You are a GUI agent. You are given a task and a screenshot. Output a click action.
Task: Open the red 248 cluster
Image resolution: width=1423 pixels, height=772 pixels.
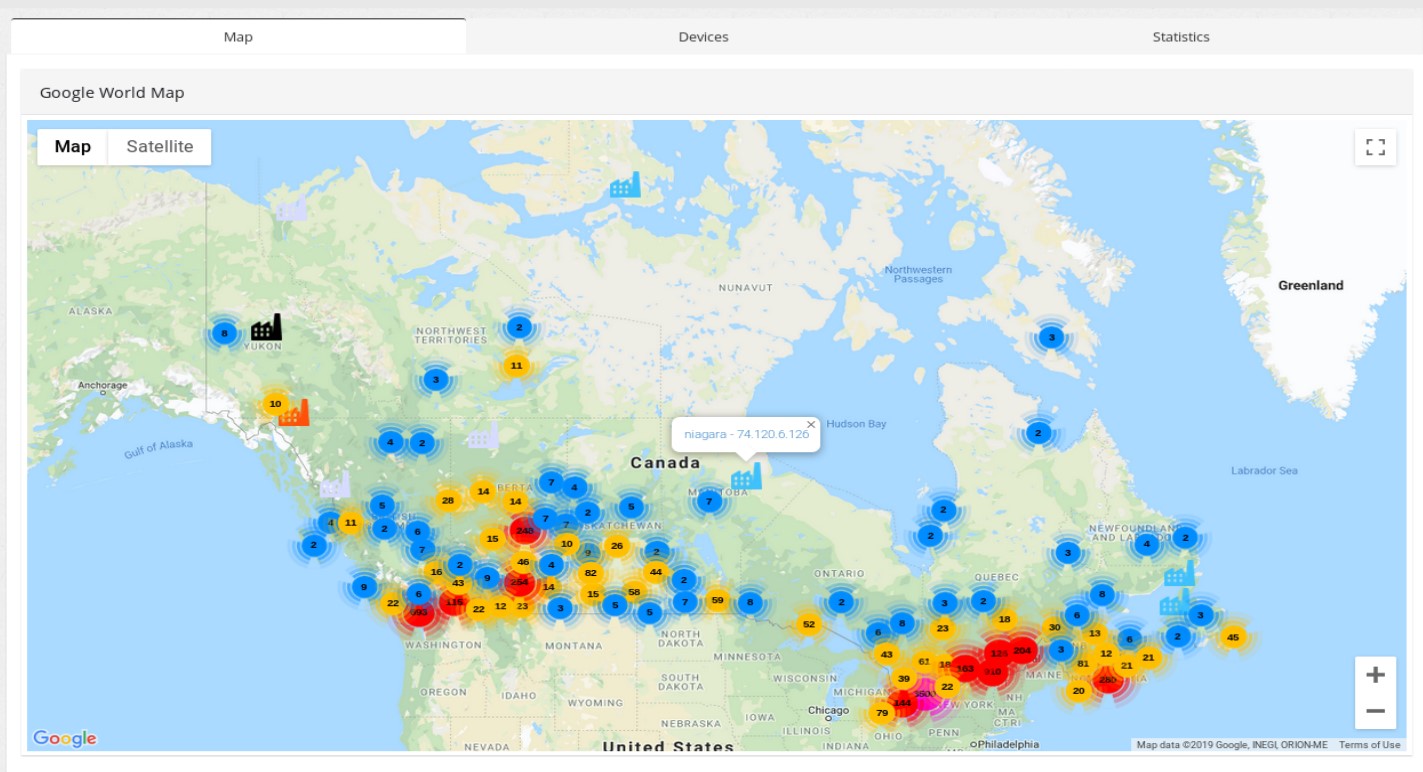click(x=524, y=531)
